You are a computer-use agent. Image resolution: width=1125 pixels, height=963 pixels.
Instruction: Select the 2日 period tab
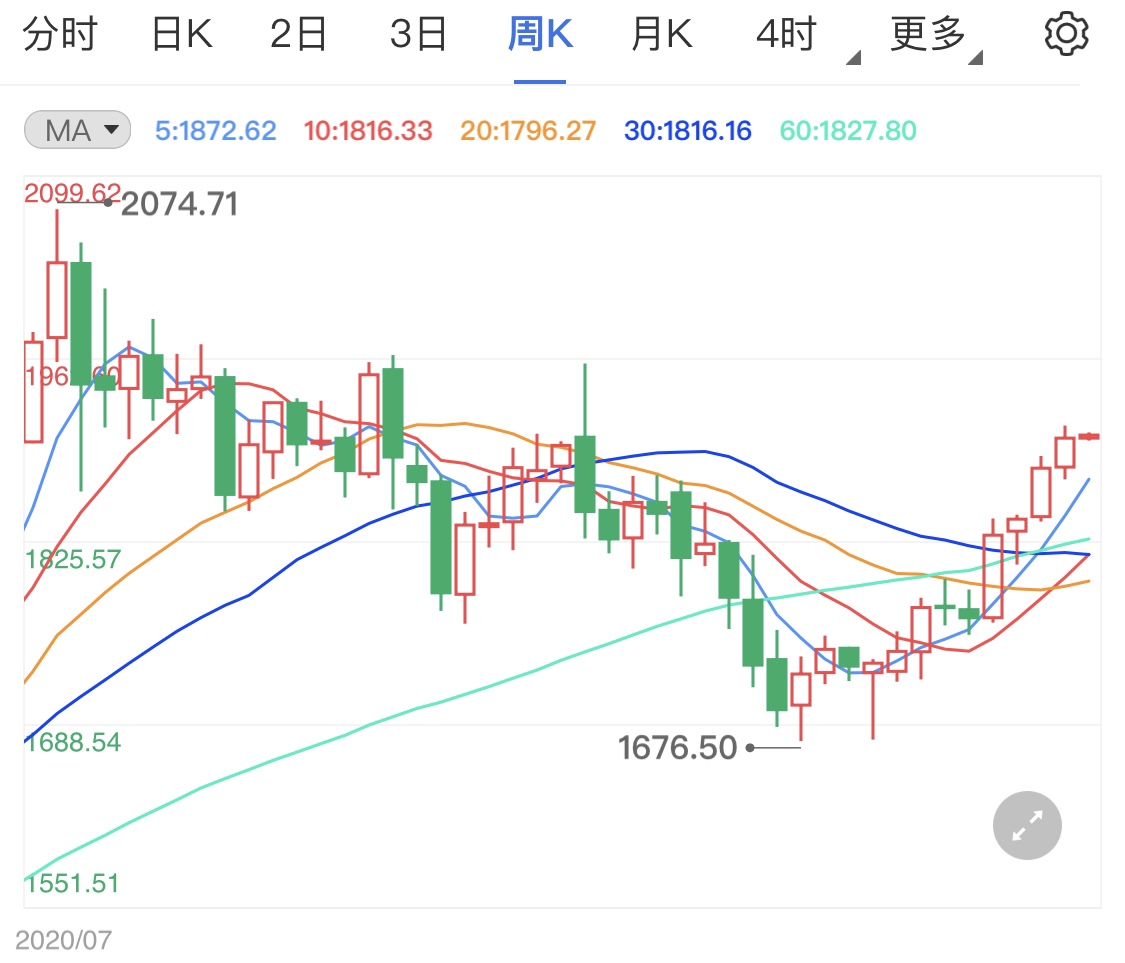(298, 34)
